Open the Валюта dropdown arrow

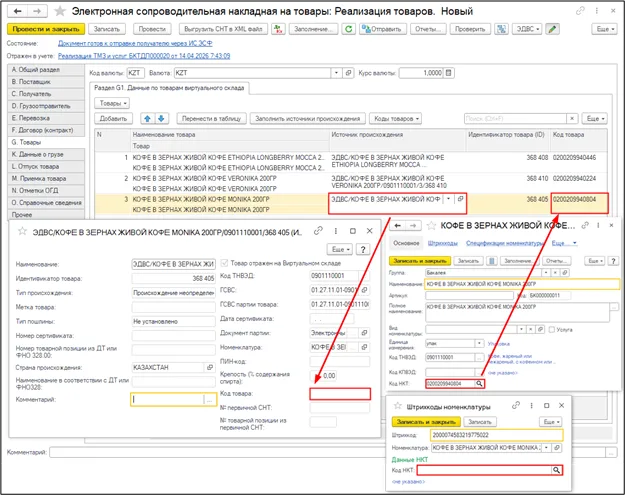point(336,73)
